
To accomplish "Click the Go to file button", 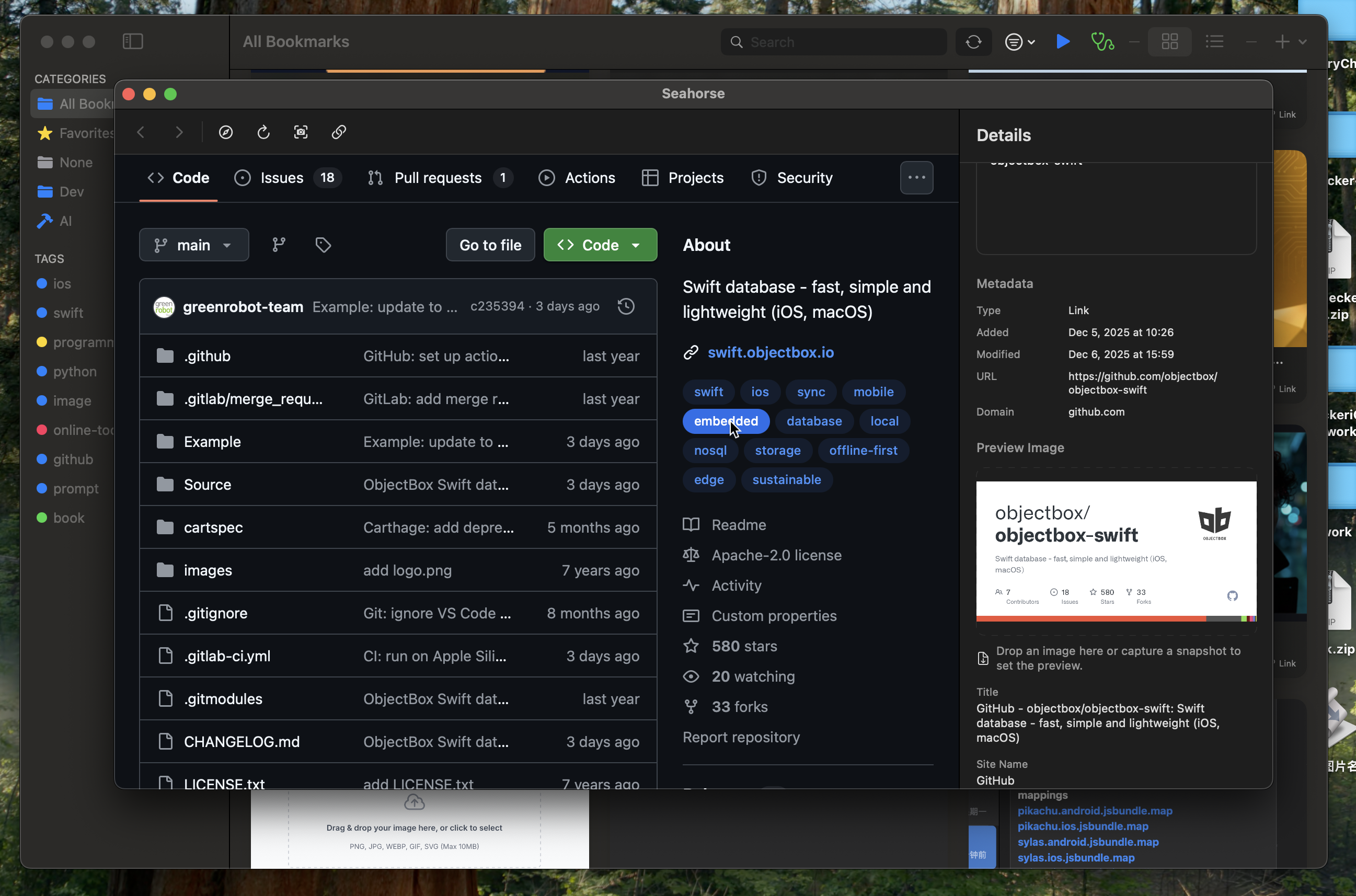I will coord(490,245).
